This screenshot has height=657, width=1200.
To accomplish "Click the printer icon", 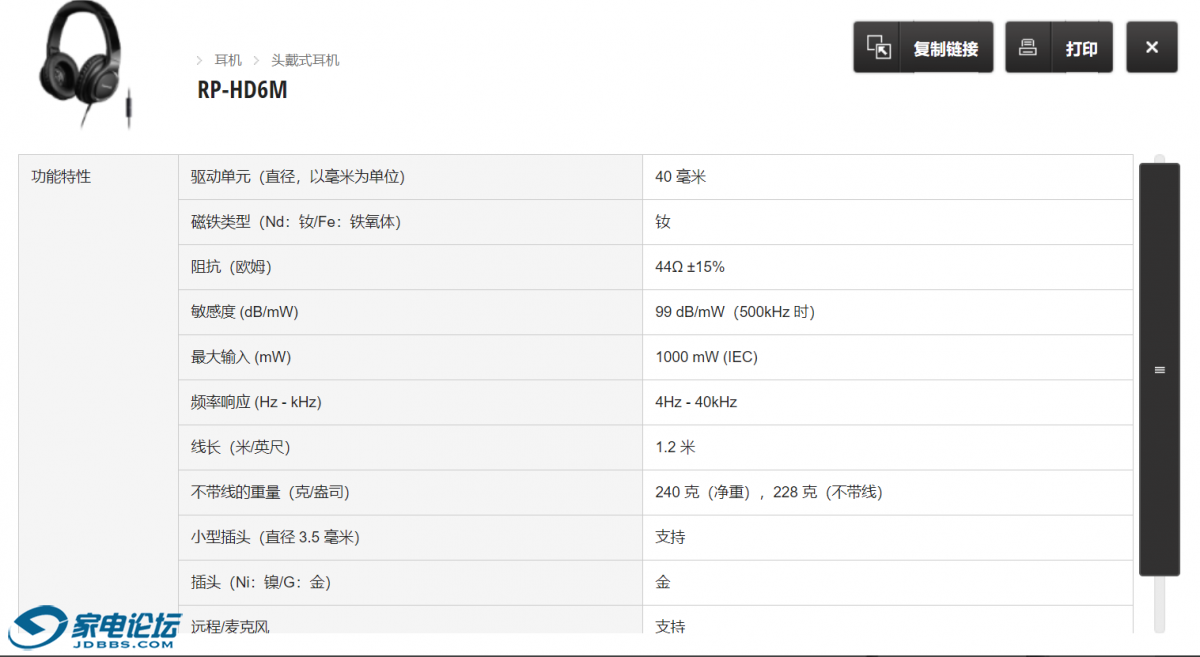I will point(1028,47).
